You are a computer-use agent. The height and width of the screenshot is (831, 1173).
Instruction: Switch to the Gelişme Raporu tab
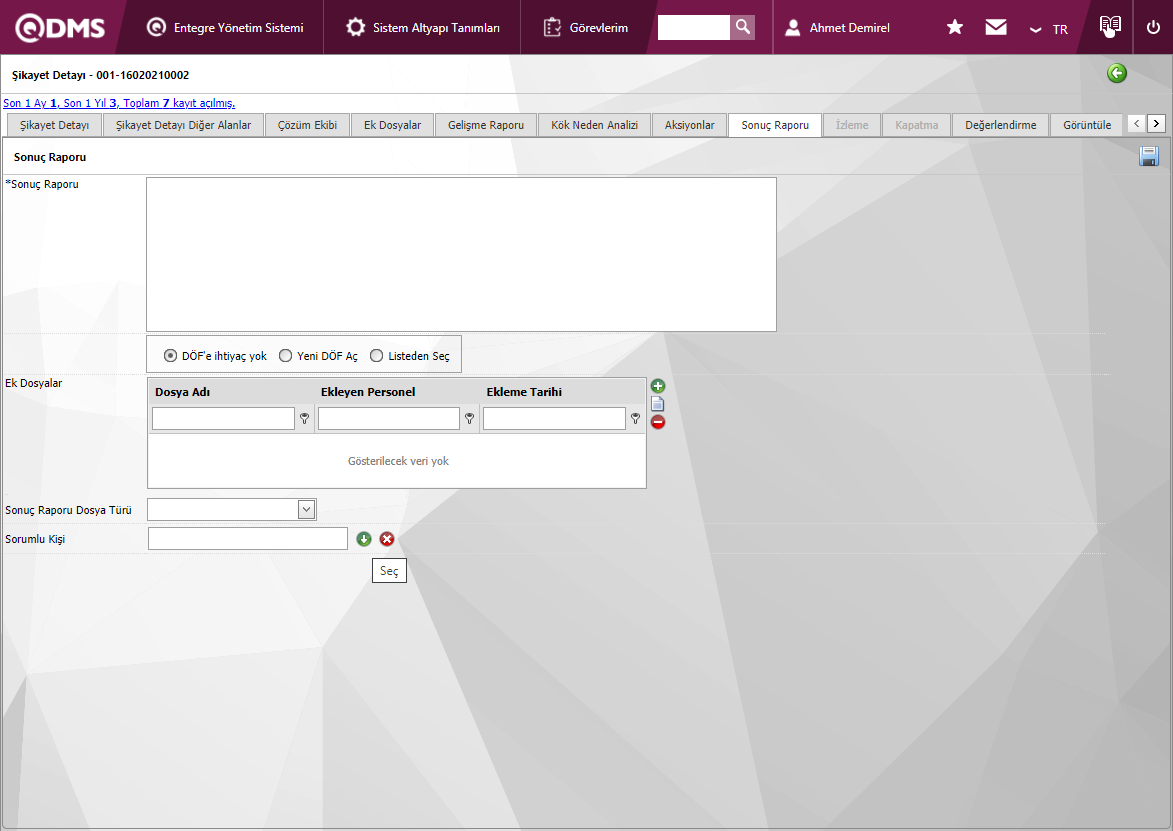(x=486, y=125)
